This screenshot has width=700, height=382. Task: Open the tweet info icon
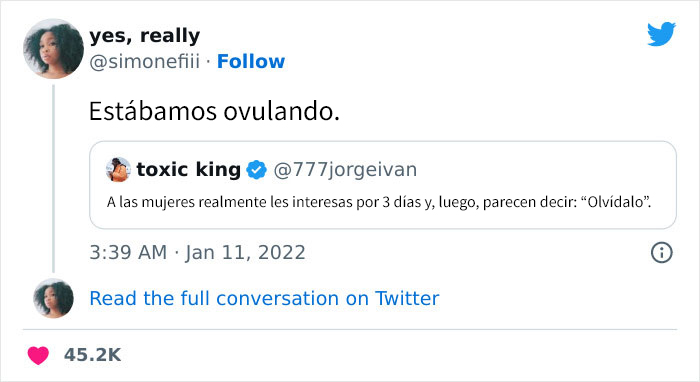click(661, 253)
